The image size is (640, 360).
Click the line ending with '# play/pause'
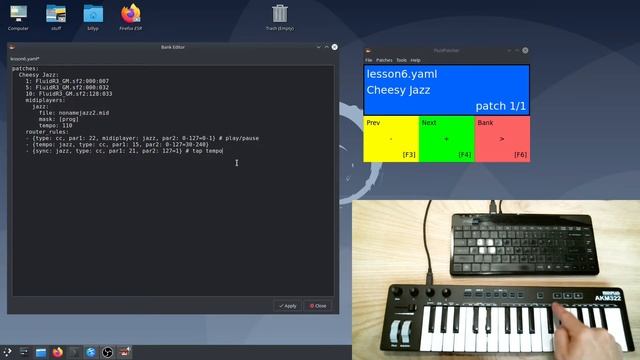coord(142,138)
